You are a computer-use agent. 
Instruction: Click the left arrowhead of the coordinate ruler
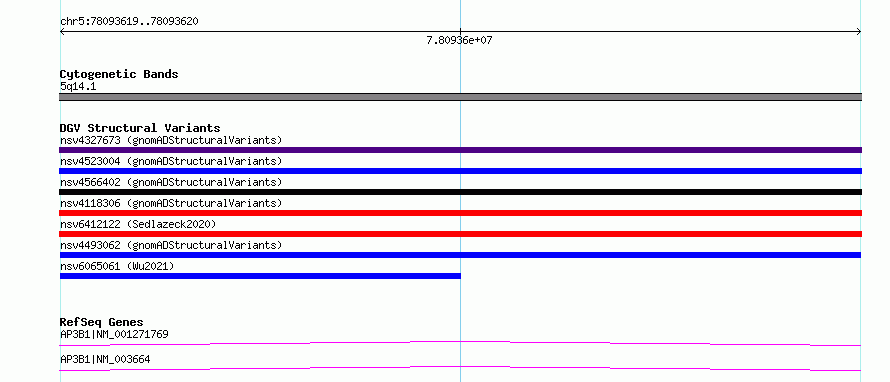(x=62, y=32)
